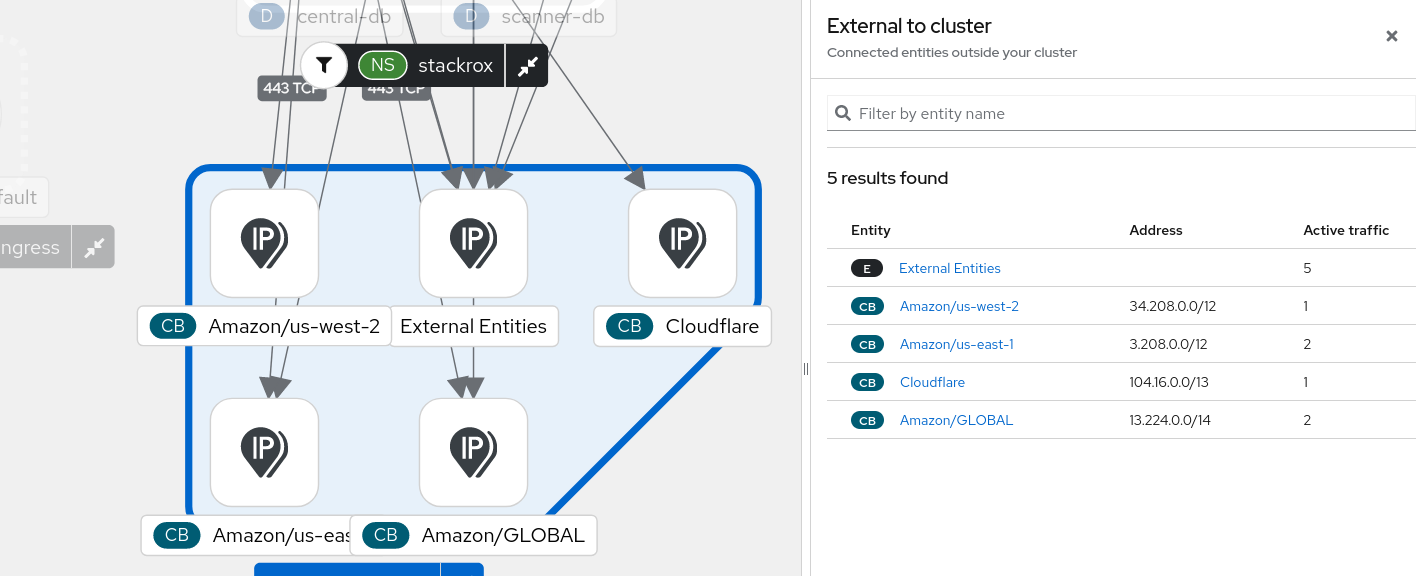Viewport: 1416px width, 576px height.
Task: Click the Filter by entity name input field
Action: click(x=1100, y=113)
